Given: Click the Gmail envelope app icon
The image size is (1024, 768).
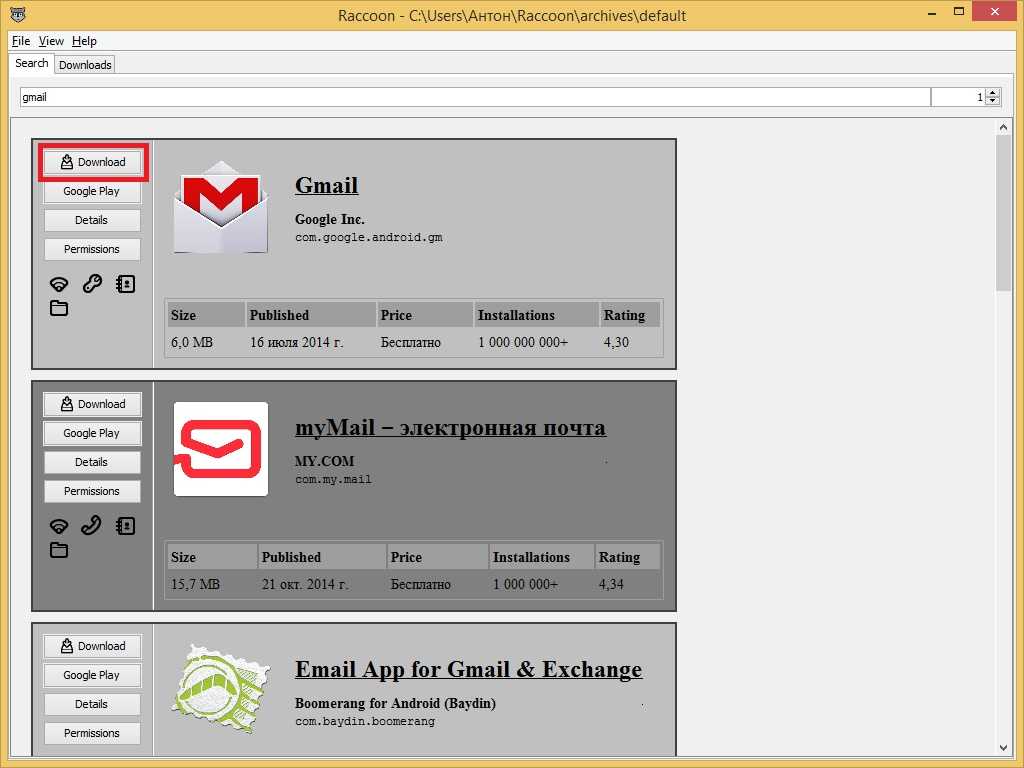Looking at the screenshot, I should coord(221,207).
